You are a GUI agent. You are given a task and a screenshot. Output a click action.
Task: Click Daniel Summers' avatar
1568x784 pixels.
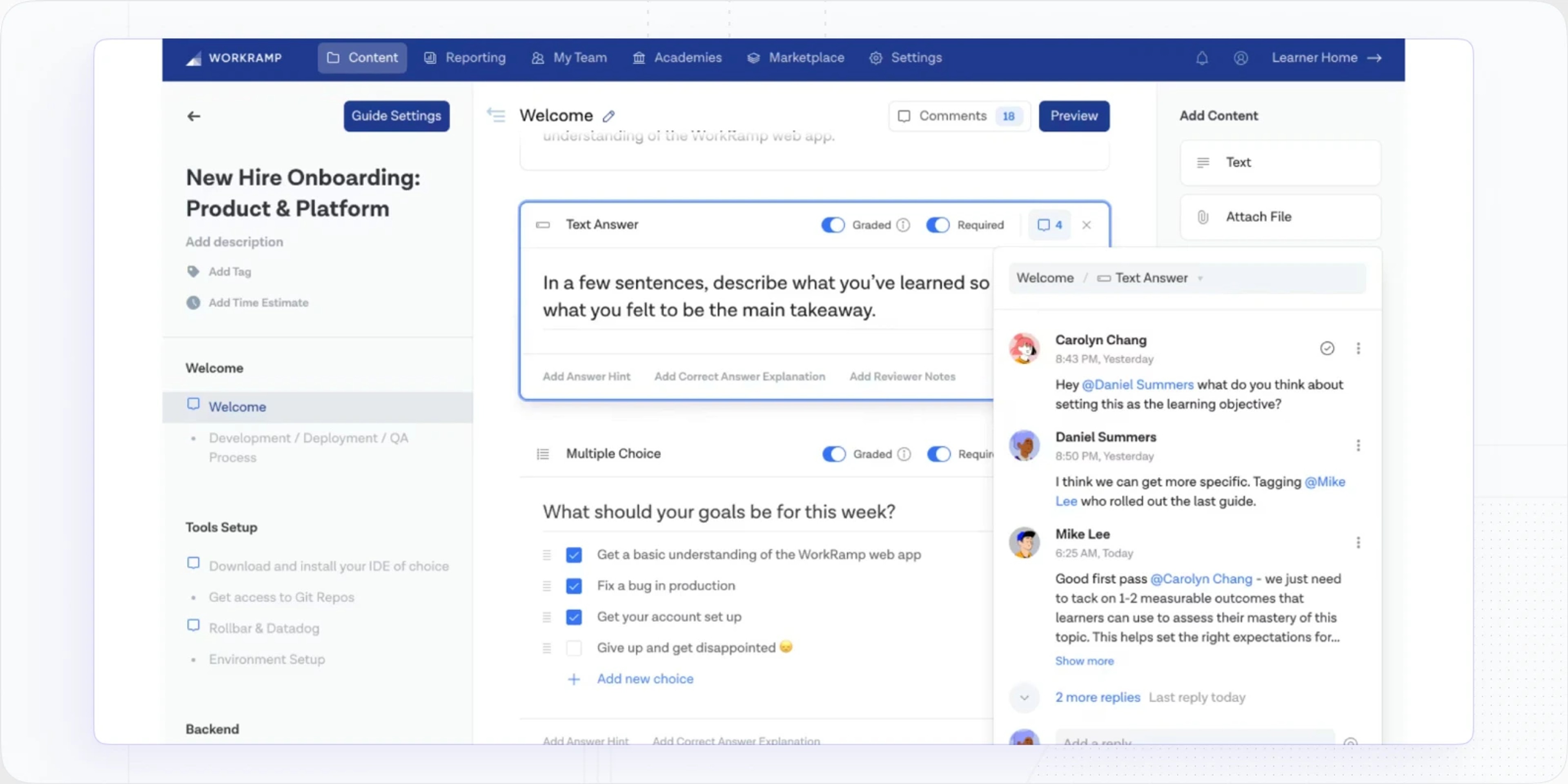(1025, 445)
